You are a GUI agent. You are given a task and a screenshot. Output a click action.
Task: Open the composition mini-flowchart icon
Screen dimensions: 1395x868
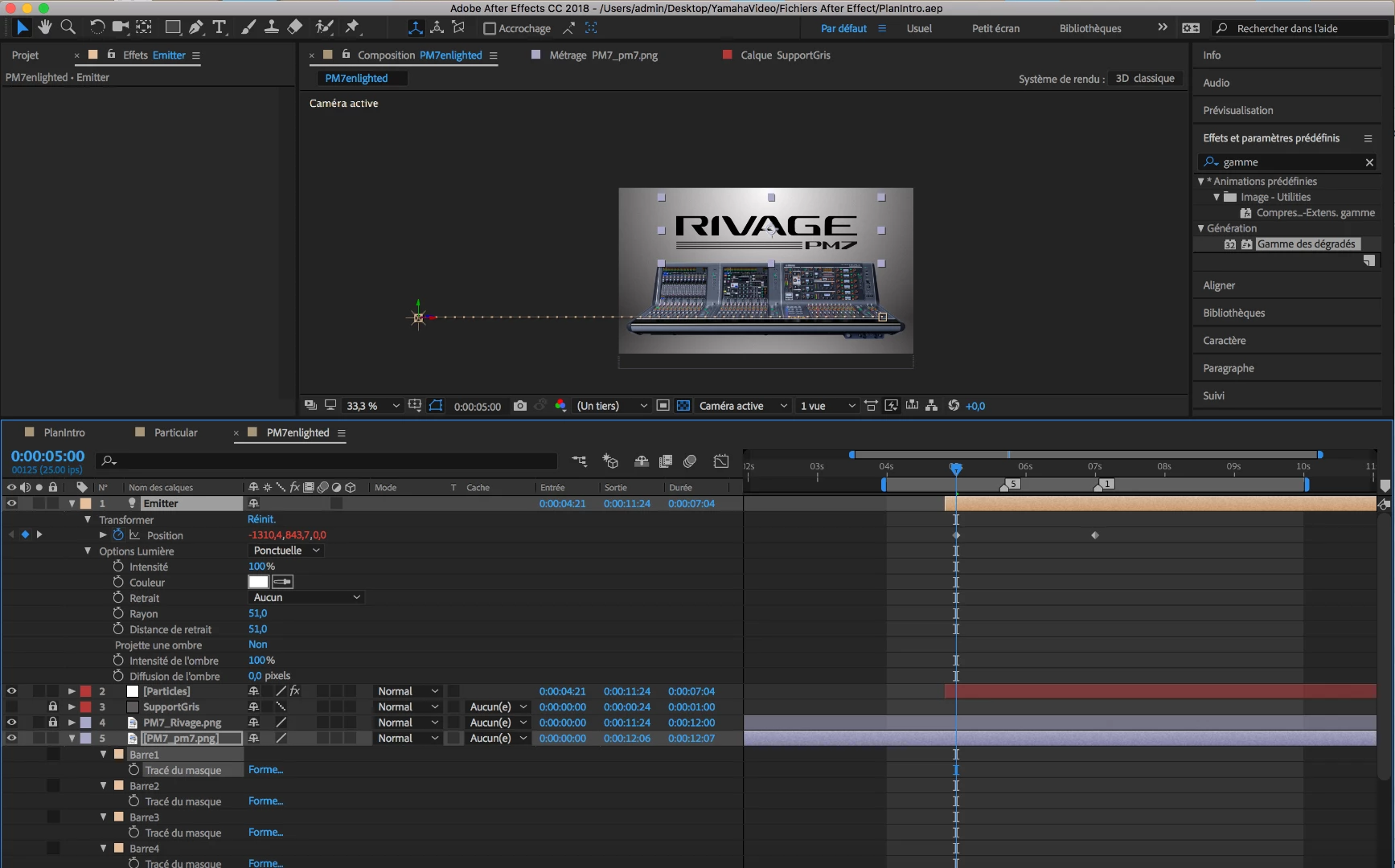click(x=579, y=461)
